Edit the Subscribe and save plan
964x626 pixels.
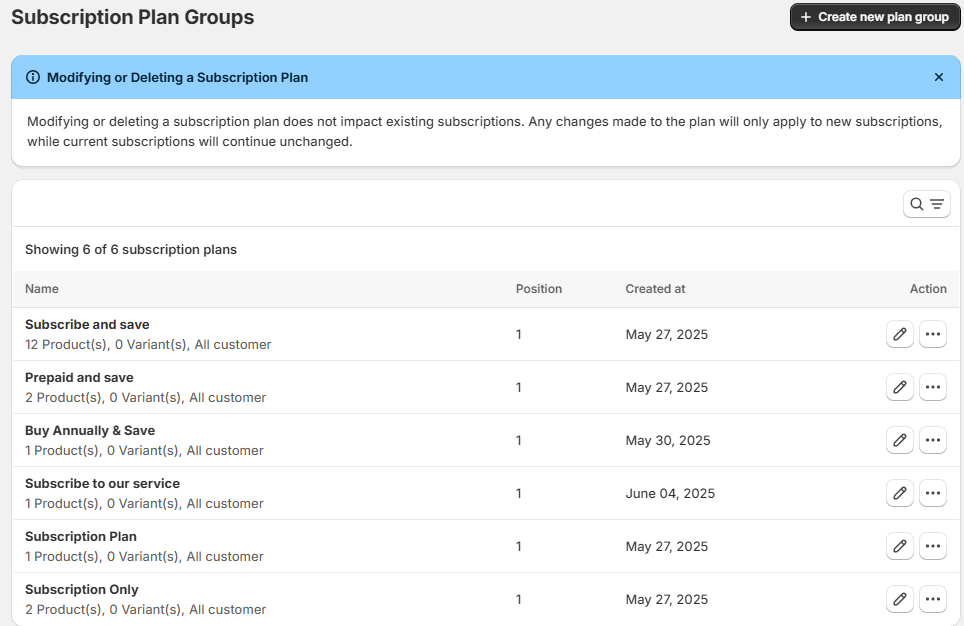pos(900,334)
